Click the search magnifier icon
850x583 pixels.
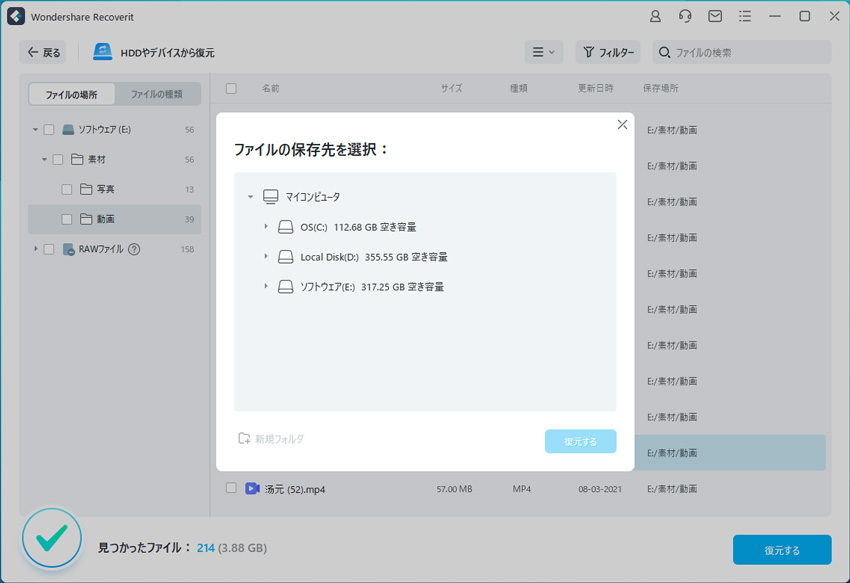click(x=664, y=53)
